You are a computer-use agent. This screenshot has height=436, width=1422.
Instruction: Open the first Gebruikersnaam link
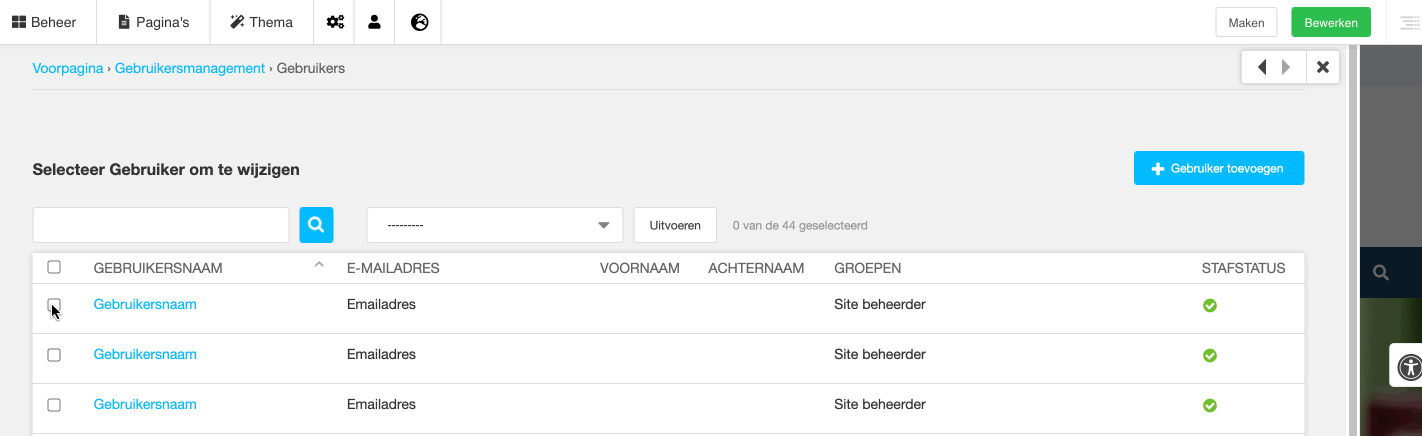145,304
